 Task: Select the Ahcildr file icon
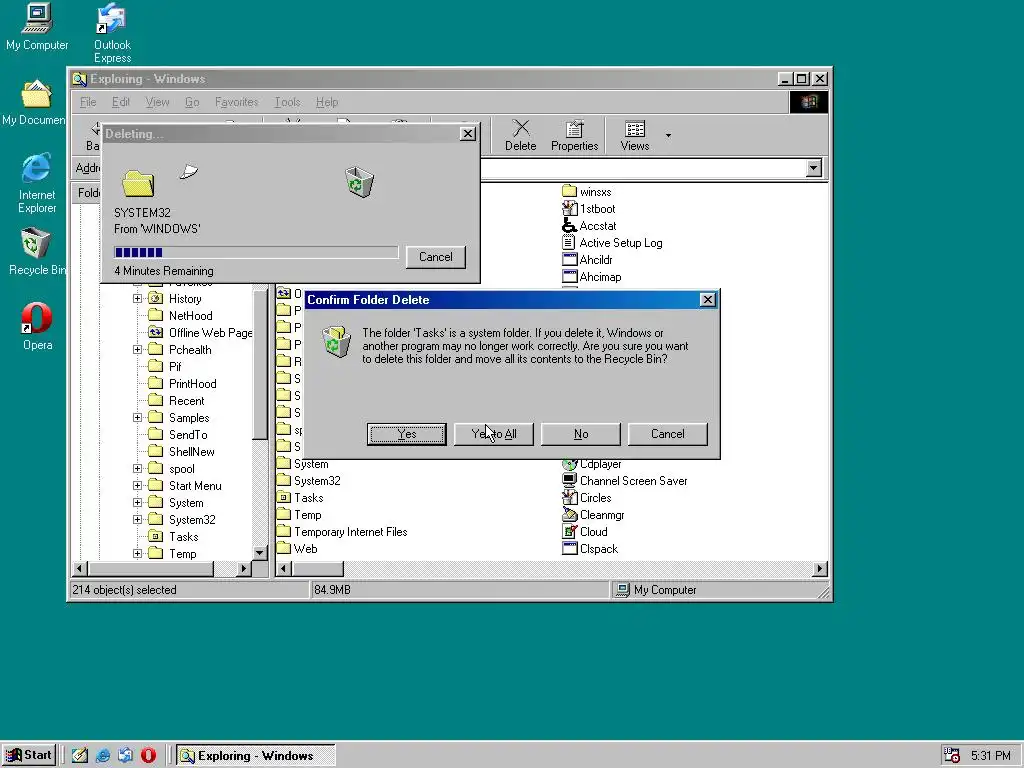(569, 259)
